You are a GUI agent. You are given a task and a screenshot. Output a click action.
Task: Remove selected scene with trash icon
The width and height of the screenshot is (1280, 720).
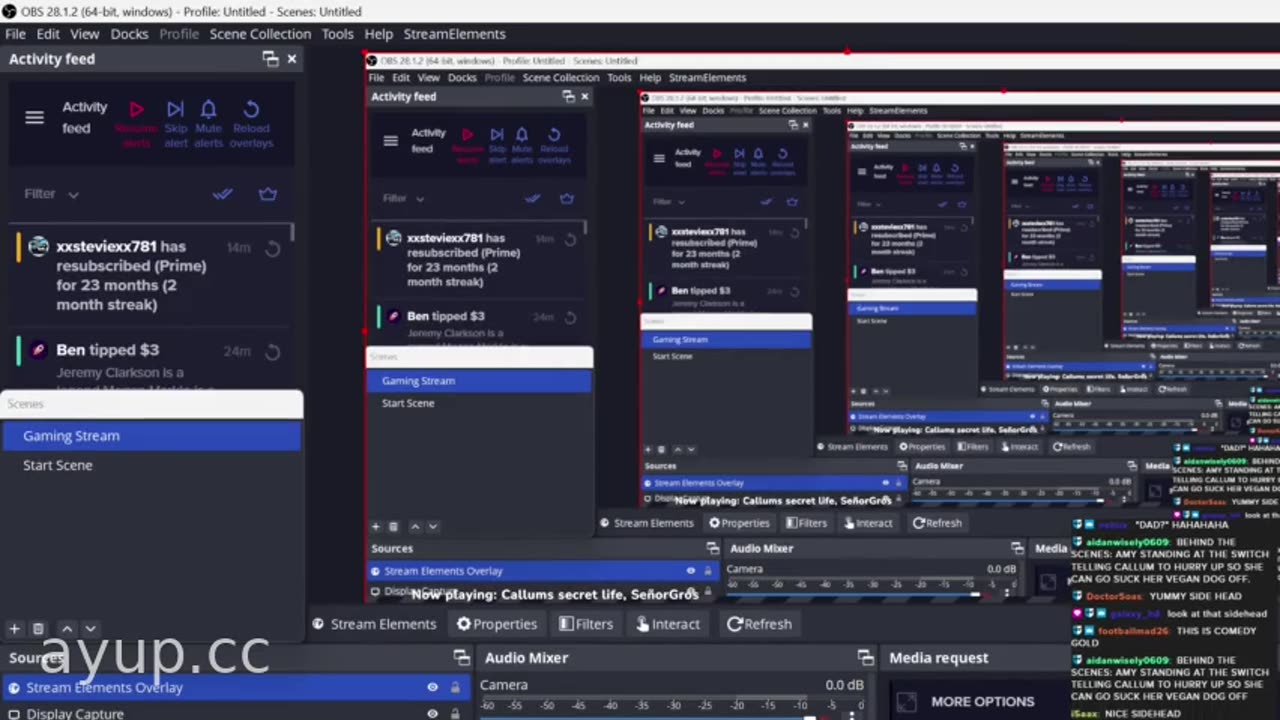point(38,629)
